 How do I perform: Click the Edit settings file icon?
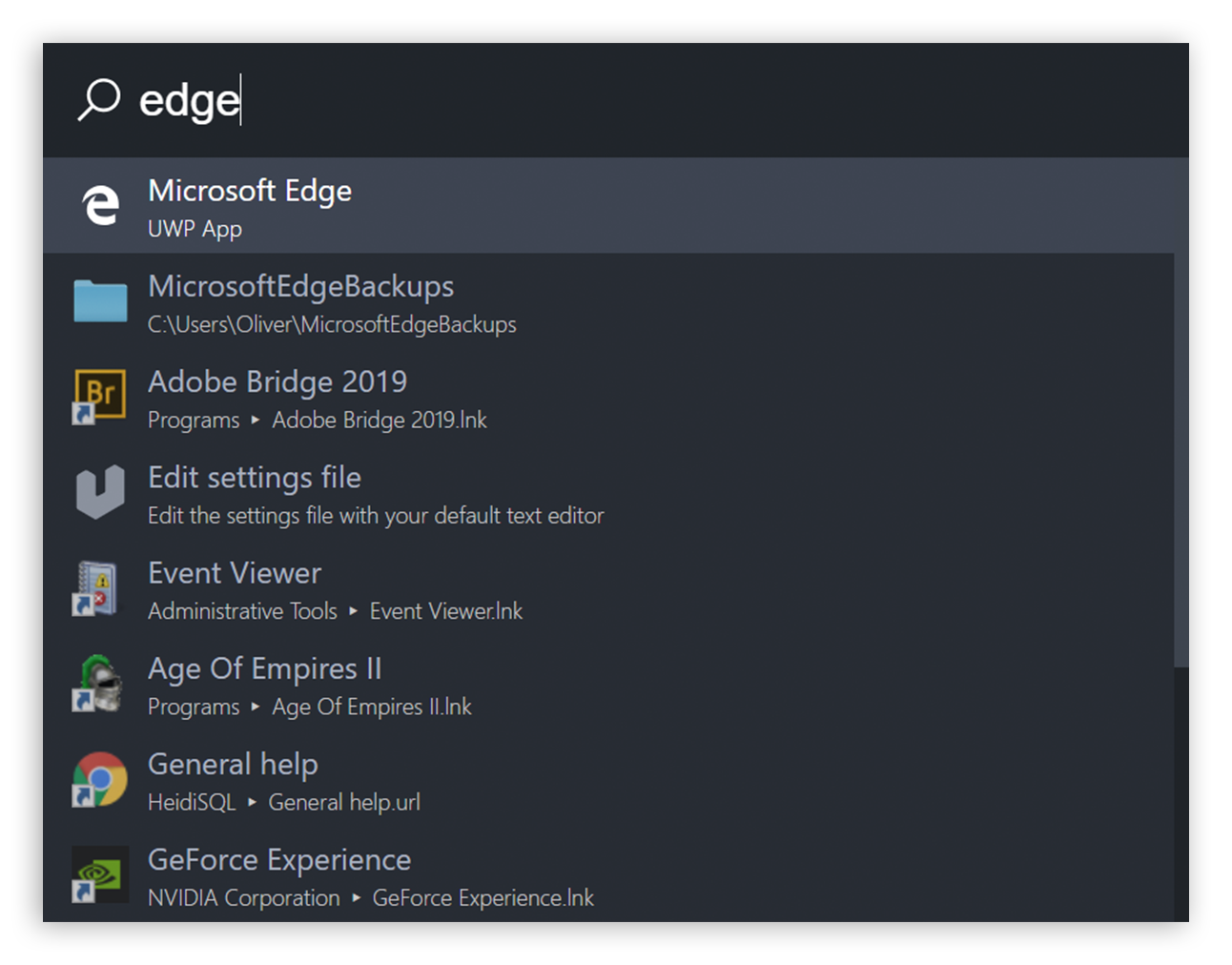tap(100, 492)
